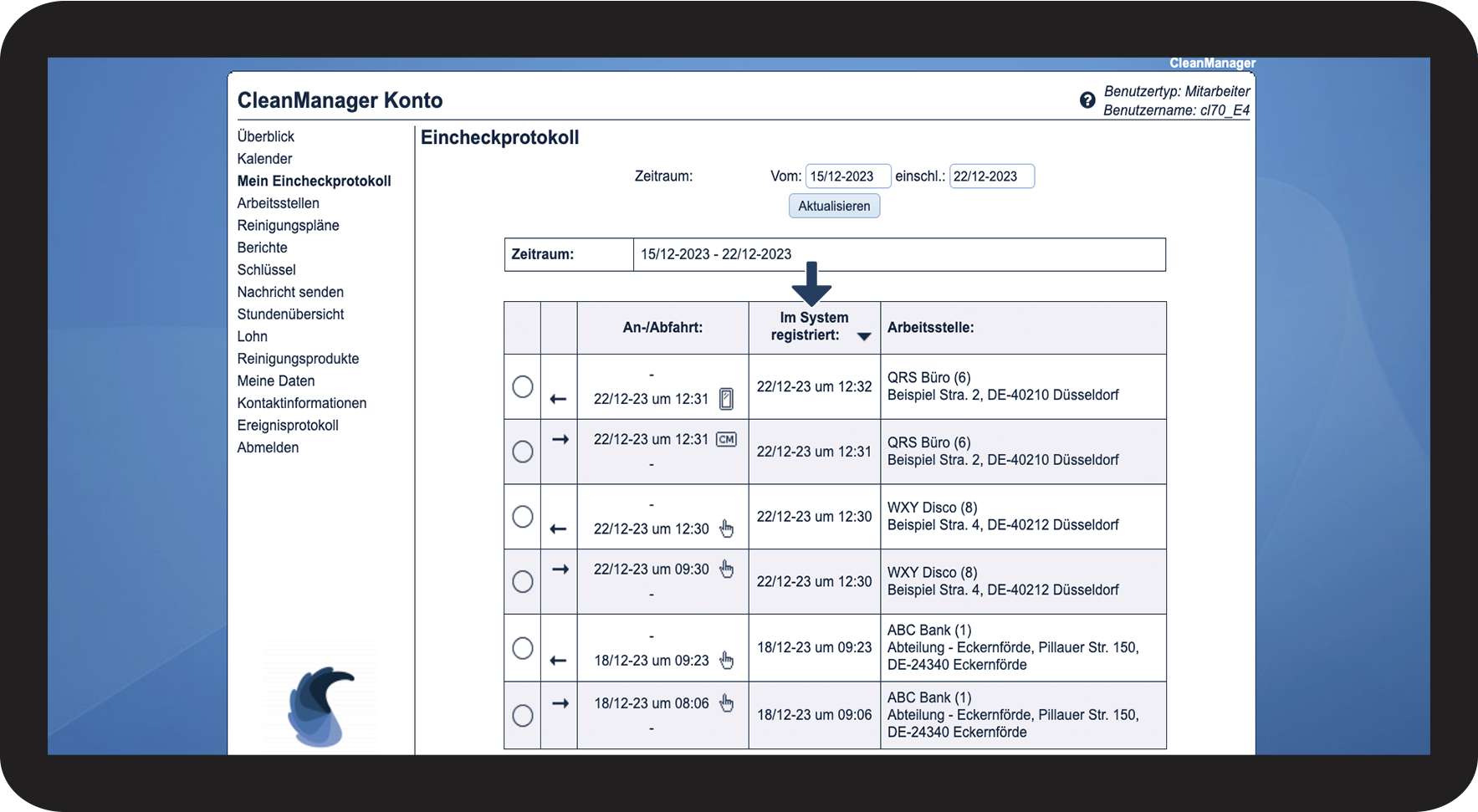Open Kalender in the sidebar
The height and width of the screenshot is (812, 1478).
tap(265, 159)
